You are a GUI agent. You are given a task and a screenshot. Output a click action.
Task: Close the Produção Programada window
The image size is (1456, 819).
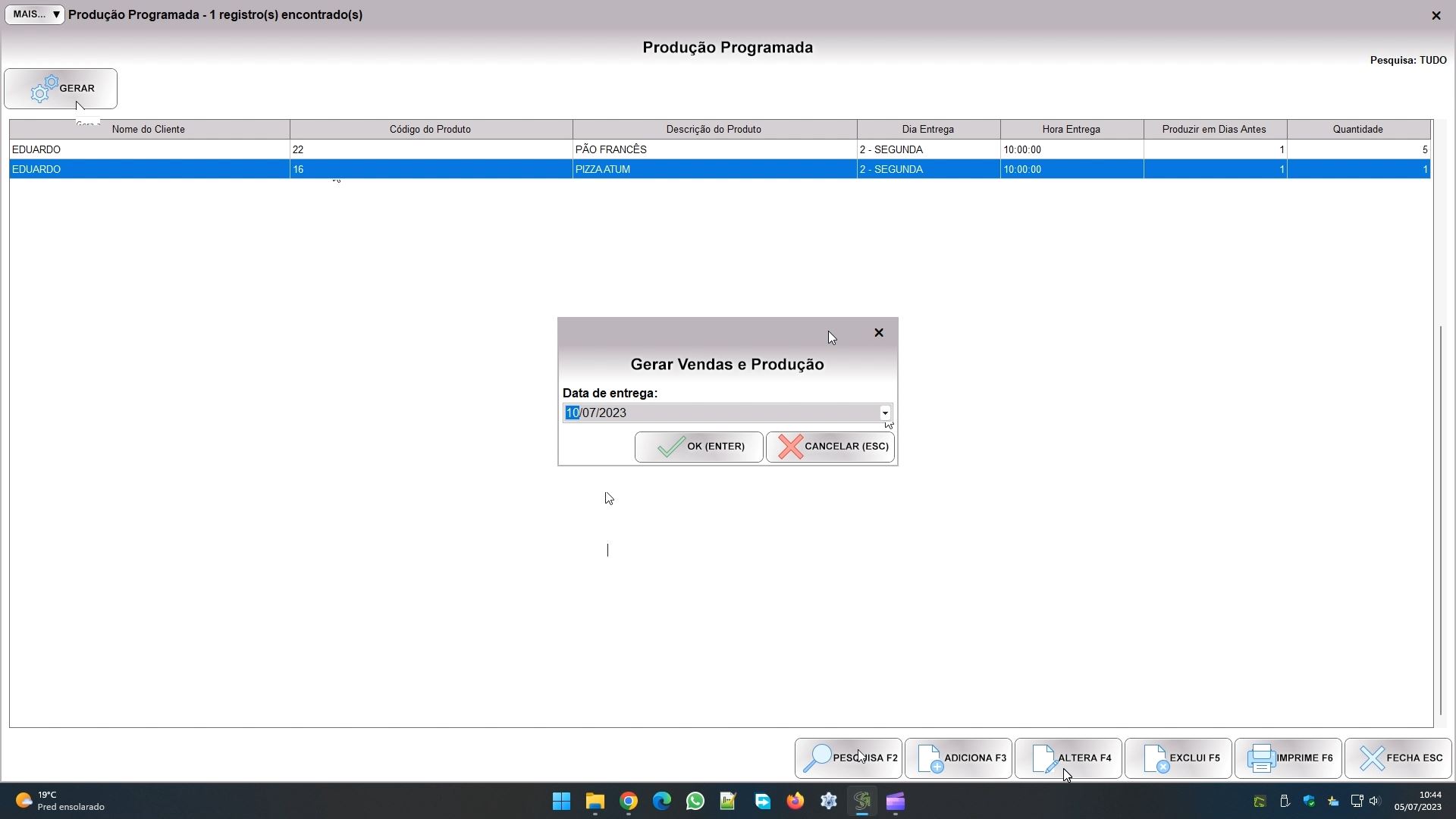coord(1436,15)
